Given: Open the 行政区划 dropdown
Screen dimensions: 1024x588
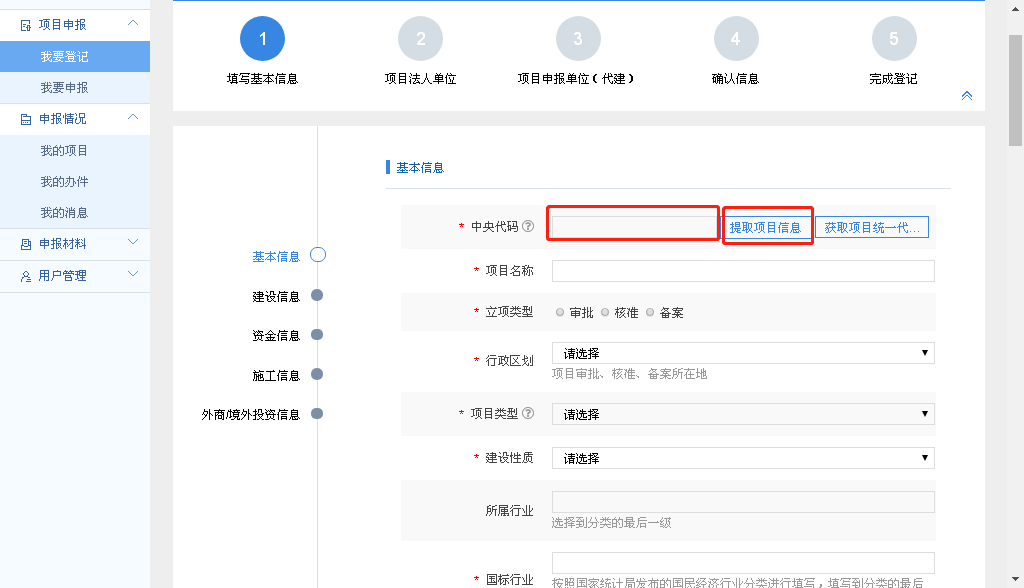Looking at the screenshot, I should [742, 353].
